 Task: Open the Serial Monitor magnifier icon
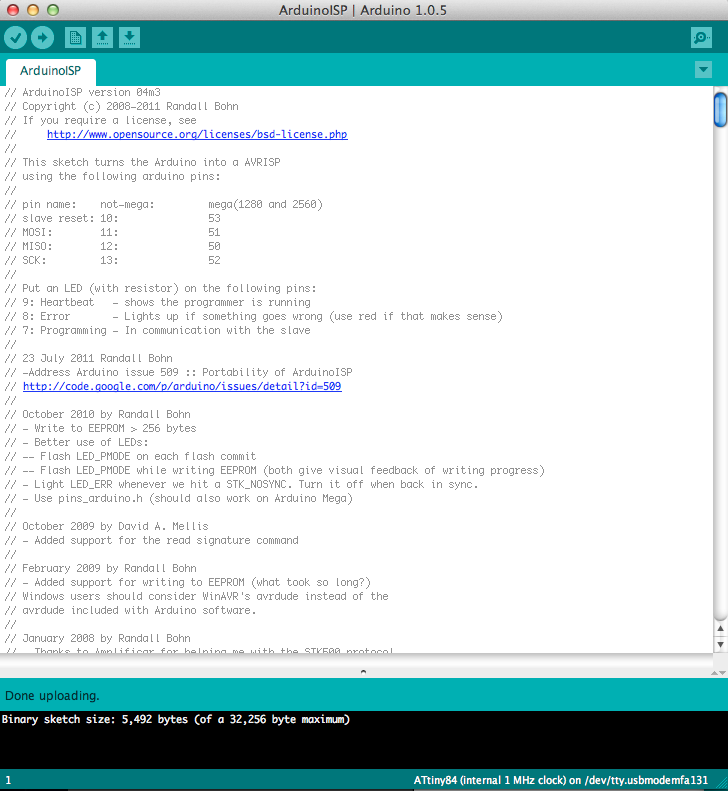click(701, 38)
